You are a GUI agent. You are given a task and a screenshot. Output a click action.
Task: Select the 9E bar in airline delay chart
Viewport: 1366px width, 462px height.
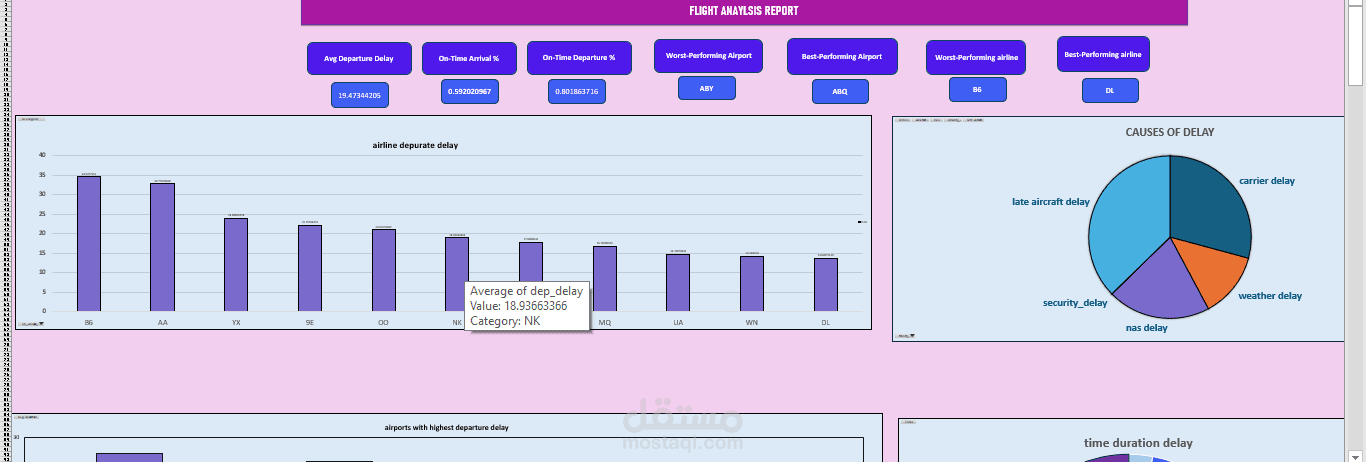[x=310, y=268]
